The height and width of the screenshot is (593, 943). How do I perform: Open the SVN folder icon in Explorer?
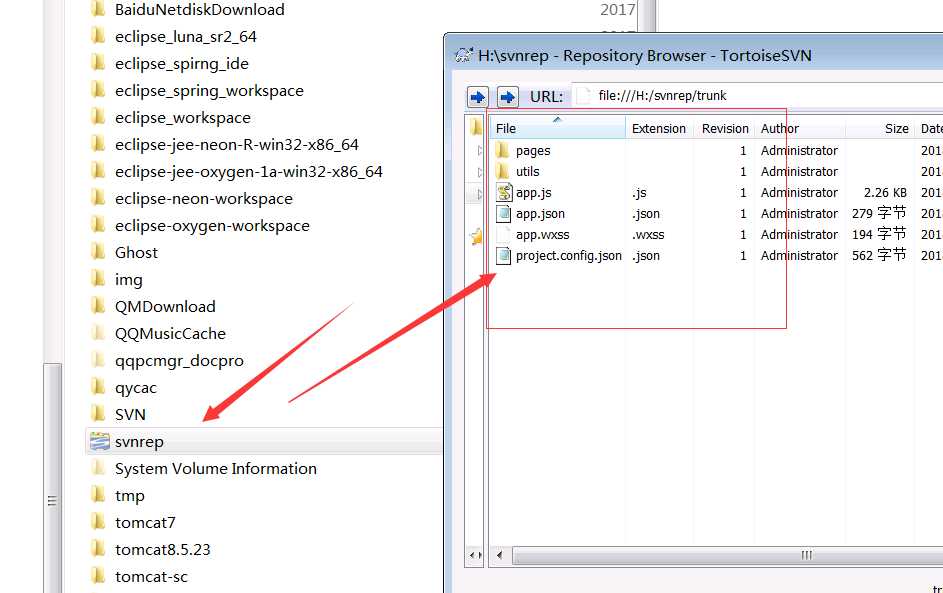pos(99,414)
